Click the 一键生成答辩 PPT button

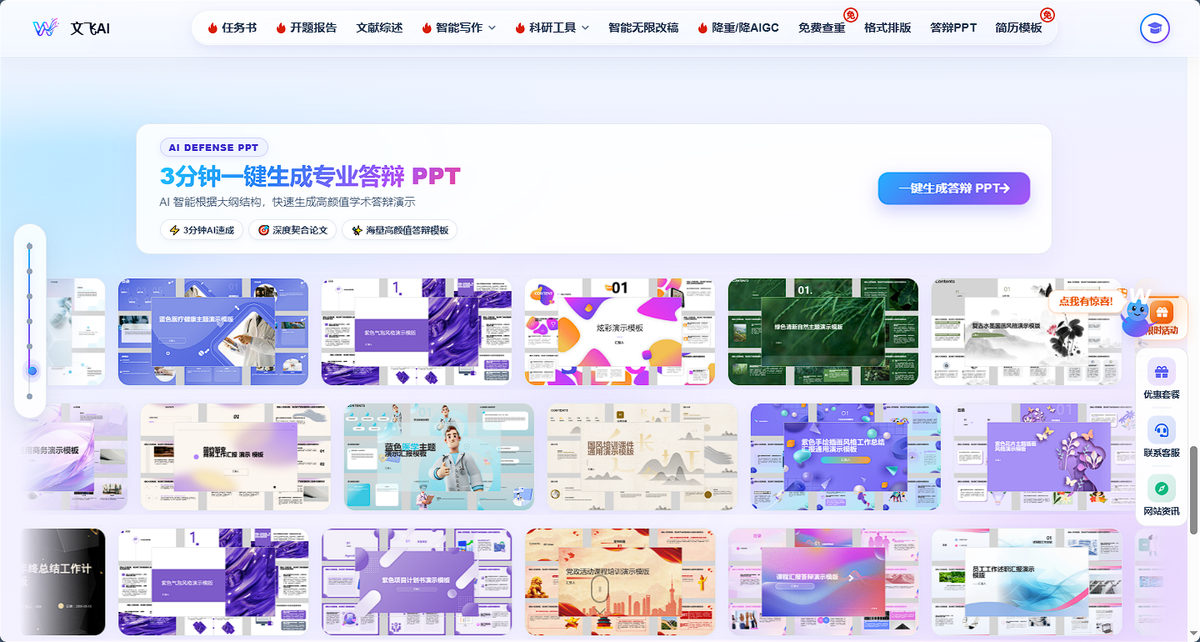[954, 188]
